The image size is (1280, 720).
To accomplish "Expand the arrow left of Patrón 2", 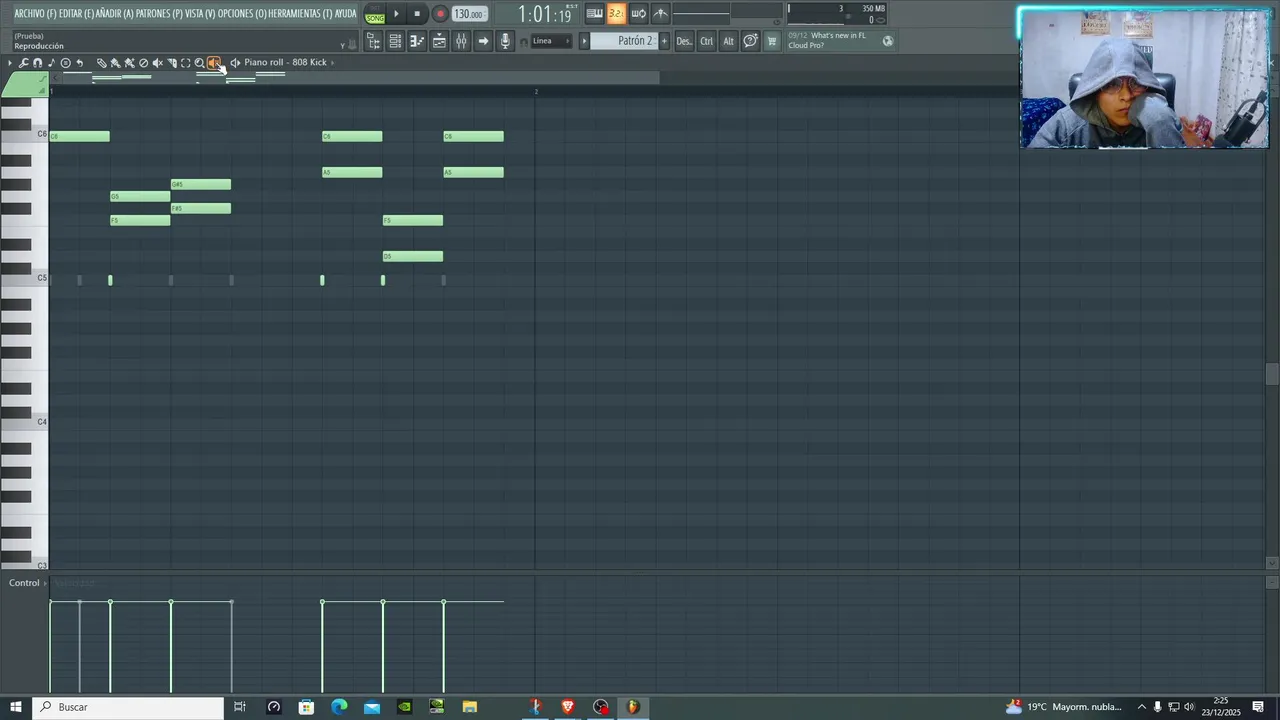I will pos(584,41).
